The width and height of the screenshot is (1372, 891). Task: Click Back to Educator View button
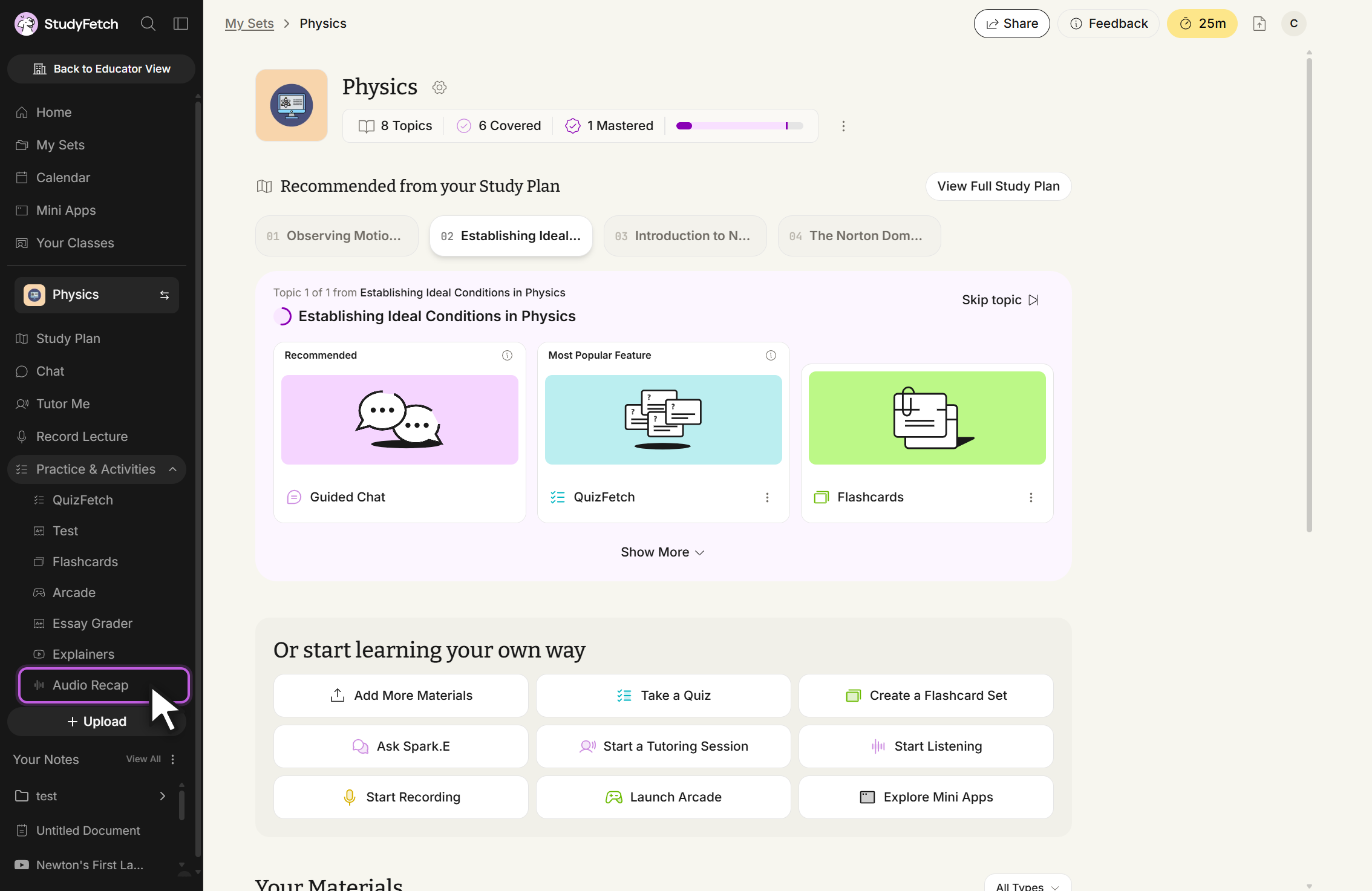tap(101, 69)
